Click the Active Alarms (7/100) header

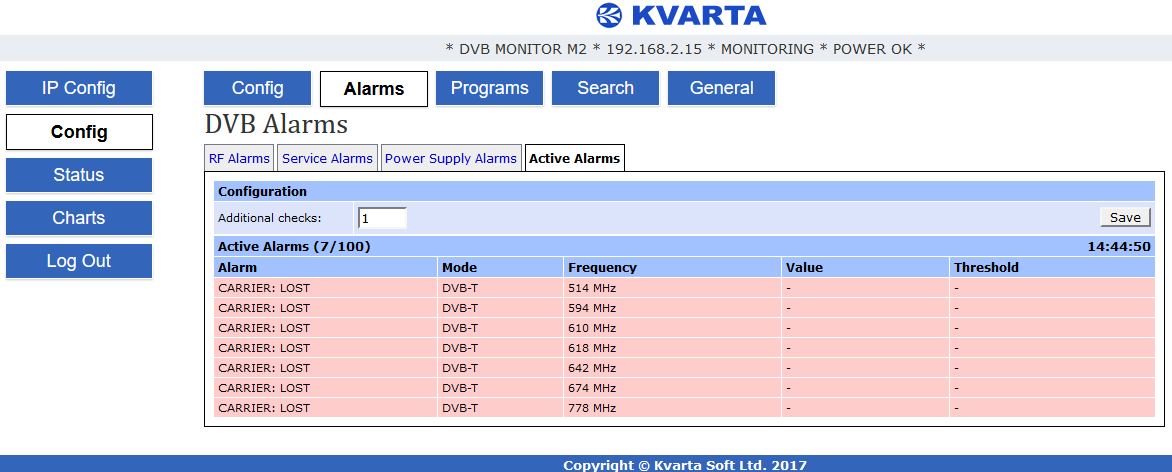[294, 247]
